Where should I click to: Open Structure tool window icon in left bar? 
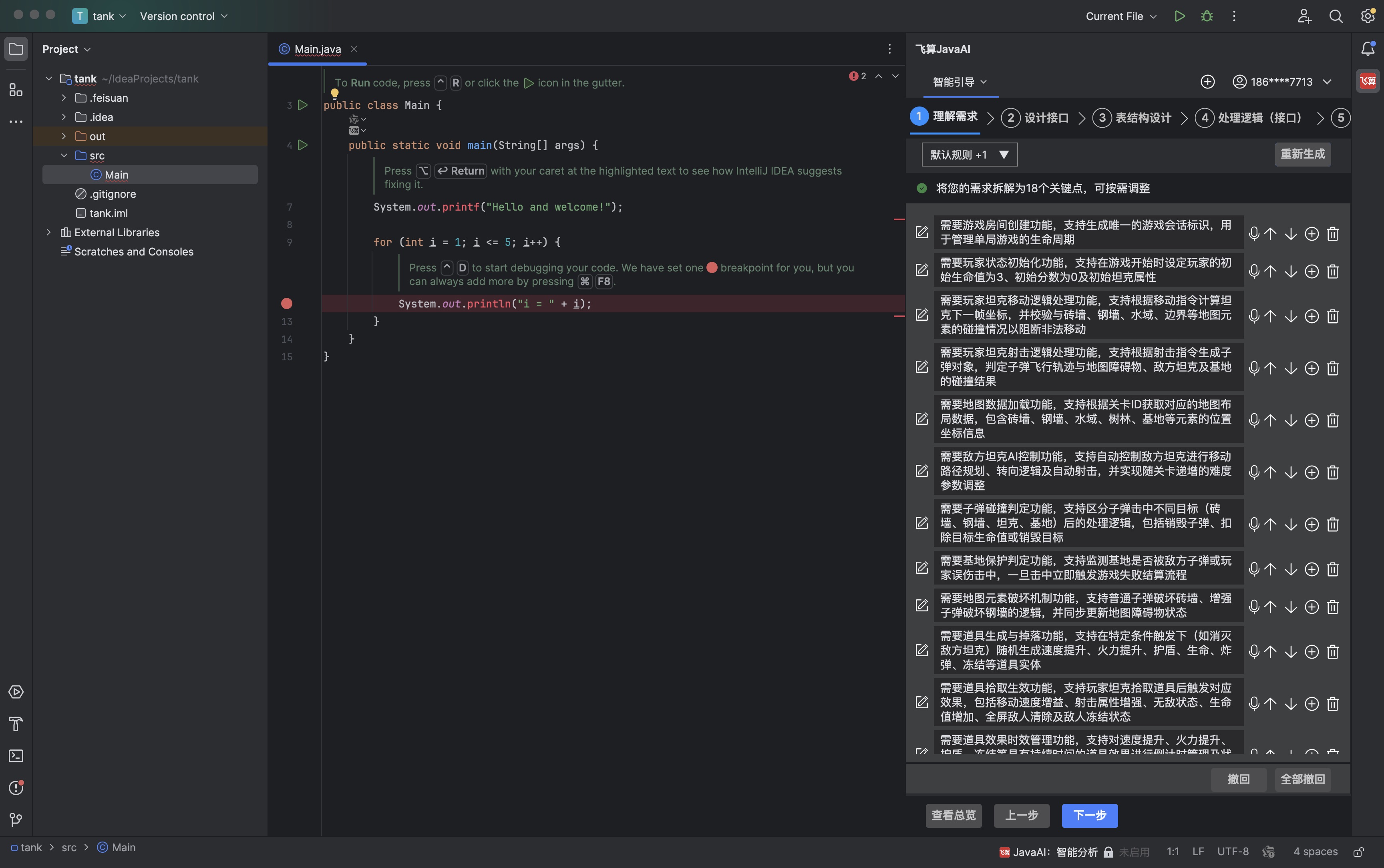click(16, 90)
